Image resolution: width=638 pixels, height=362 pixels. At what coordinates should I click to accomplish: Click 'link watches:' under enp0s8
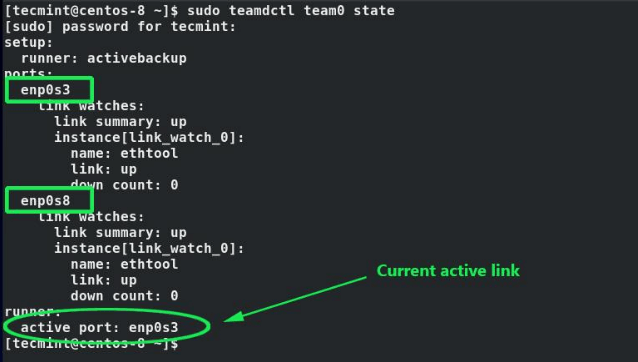[92, 217]
